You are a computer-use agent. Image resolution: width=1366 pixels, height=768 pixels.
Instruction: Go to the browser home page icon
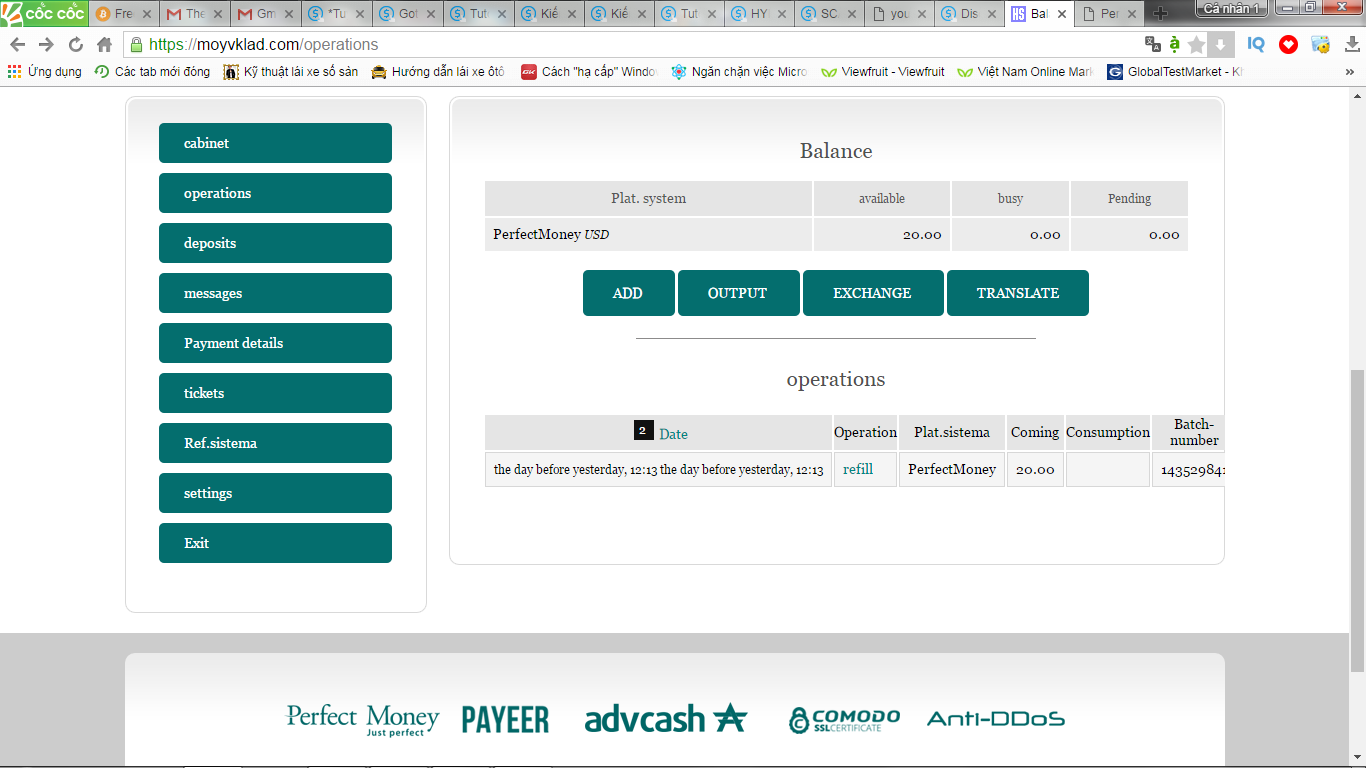pos(104,45)
